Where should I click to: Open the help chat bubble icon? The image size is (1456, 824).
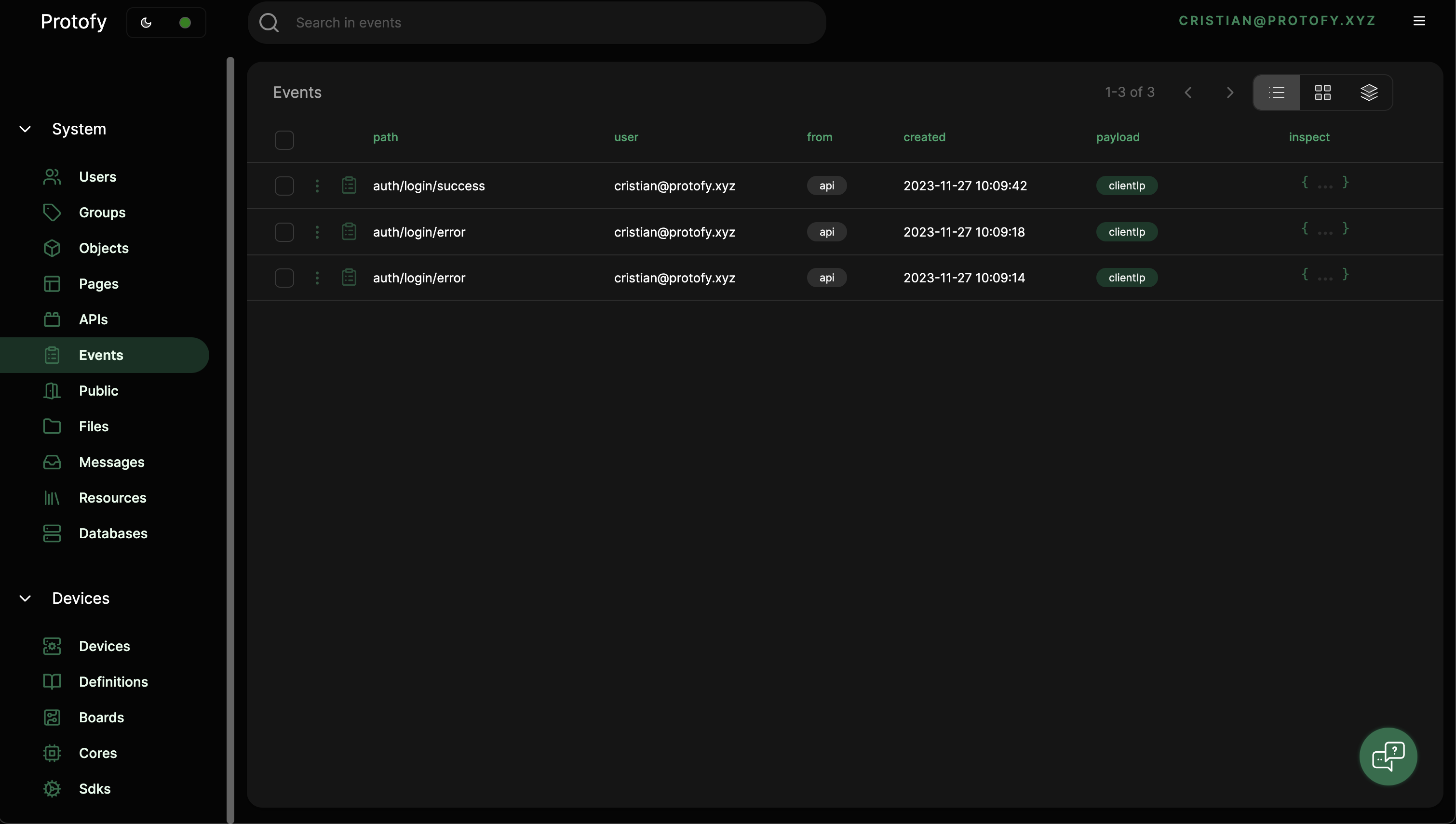coord(1388,756)
